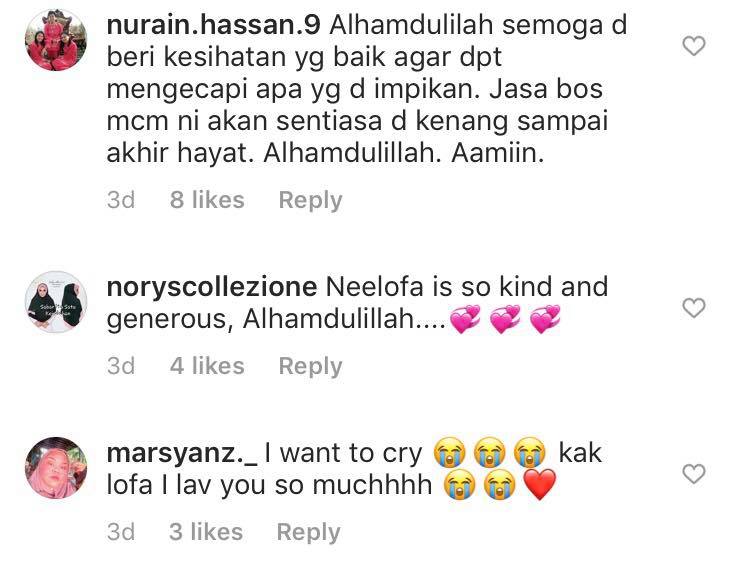
Task: View who gave the 8 likes
Action: point(207,200)
